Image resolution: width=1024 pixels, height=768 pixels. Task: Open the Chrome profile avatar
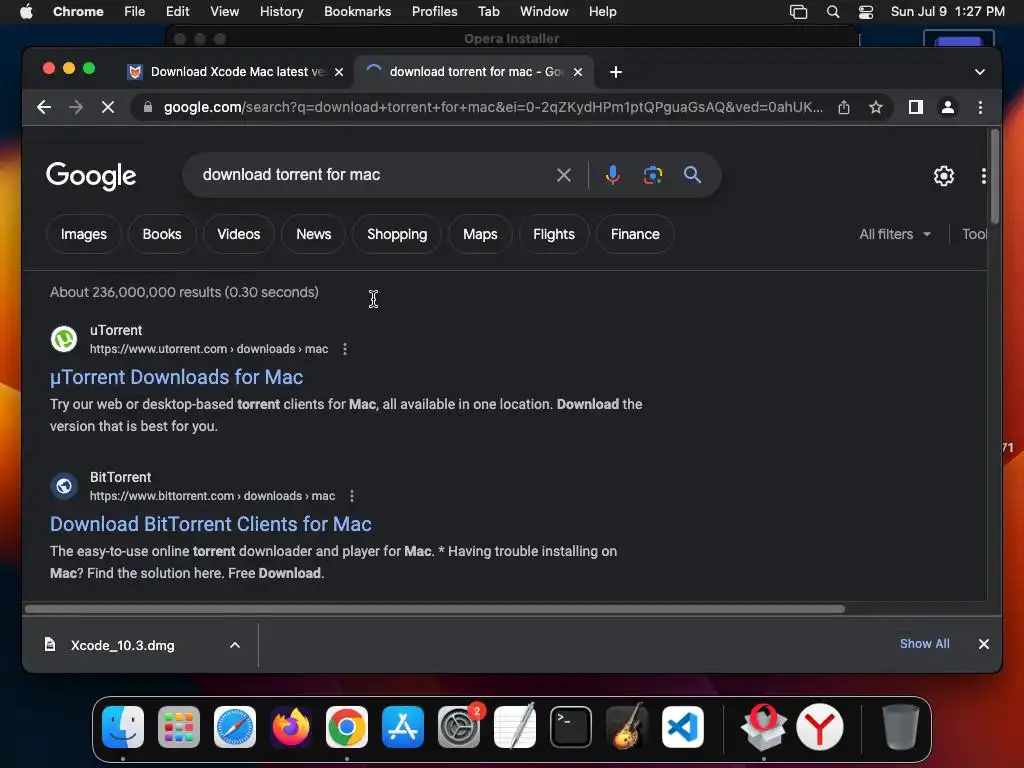(948, 107)
